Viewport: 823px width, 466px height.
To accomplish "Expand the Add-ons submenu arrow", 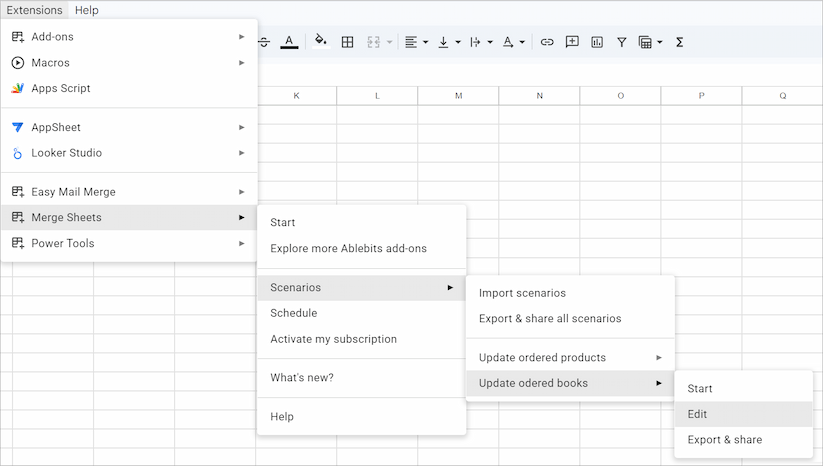I will (241, 37).
